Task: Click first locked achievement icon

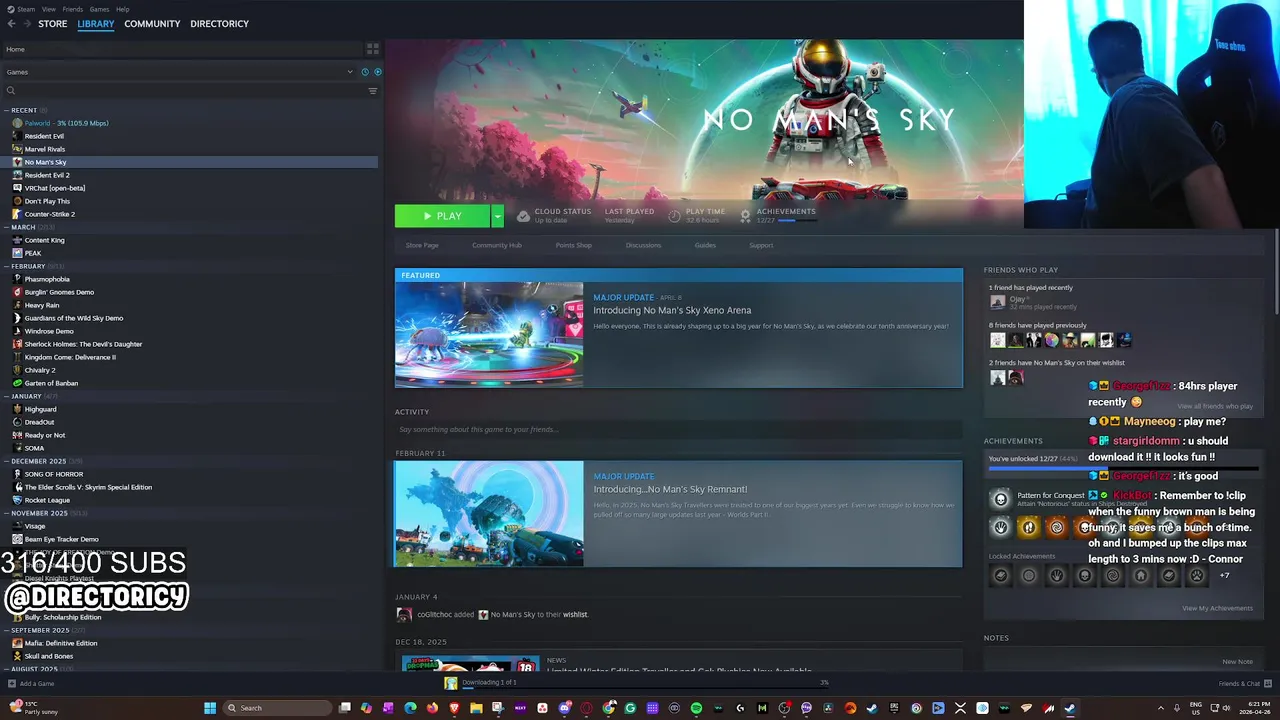Action: 1000,576
